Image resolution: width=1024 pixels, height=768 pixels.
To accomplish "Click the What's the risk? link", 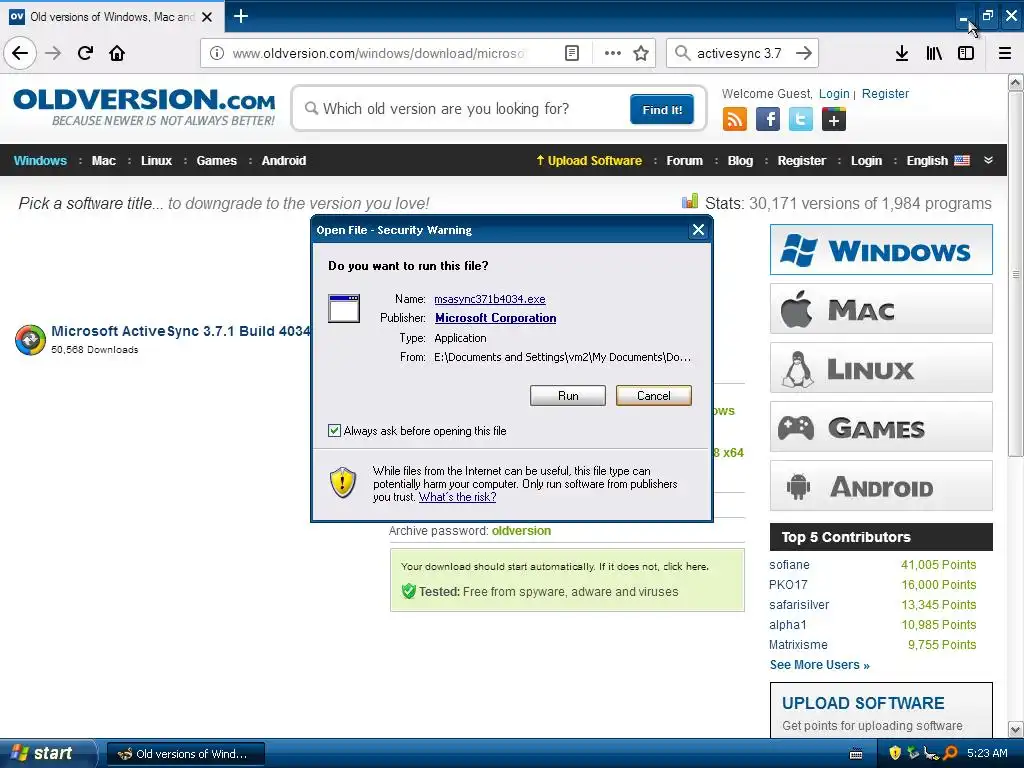I will tap(457, 497).
